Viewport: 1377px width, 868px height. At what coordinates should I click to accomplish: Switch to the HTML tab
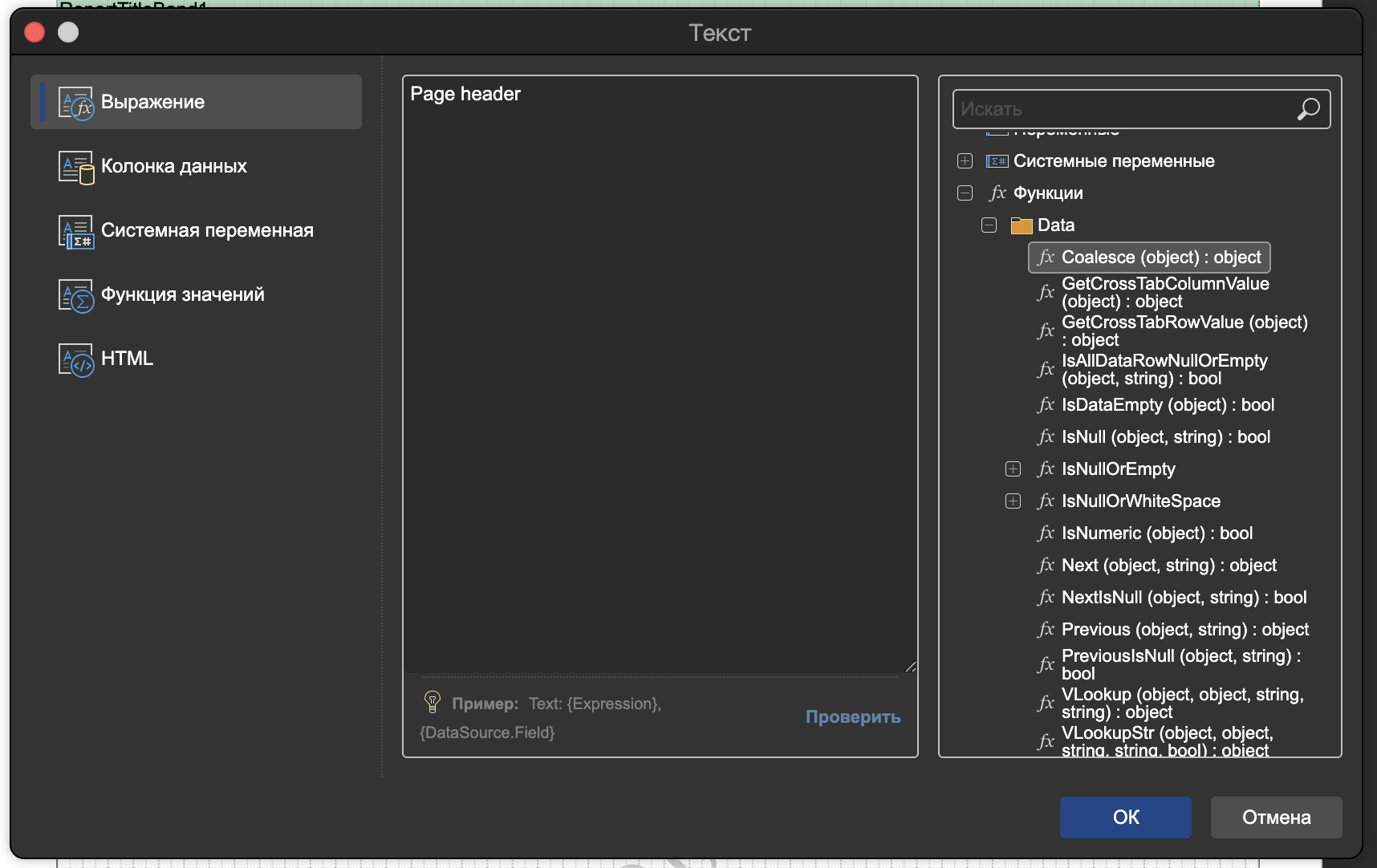(x=196, y=359)
